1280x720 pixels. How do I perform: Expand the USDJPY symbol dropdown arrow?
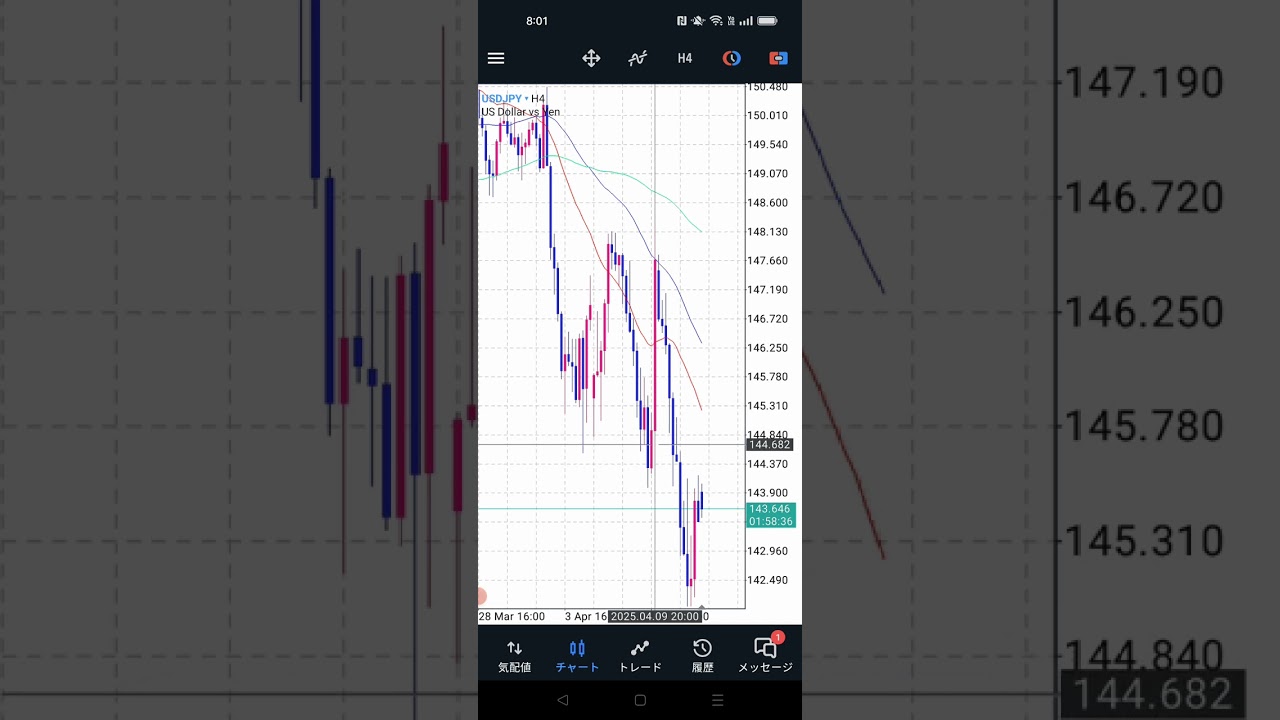pyautogui.click(x=527, y=99)
